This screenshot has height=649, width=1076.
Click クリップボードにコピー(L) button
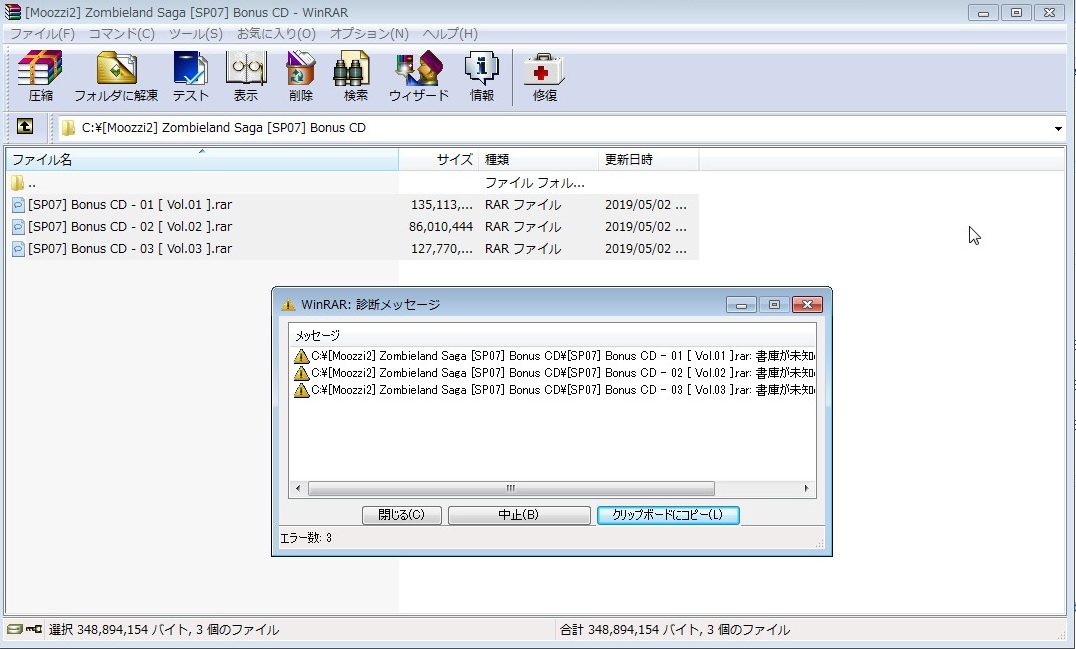[668, 515]
